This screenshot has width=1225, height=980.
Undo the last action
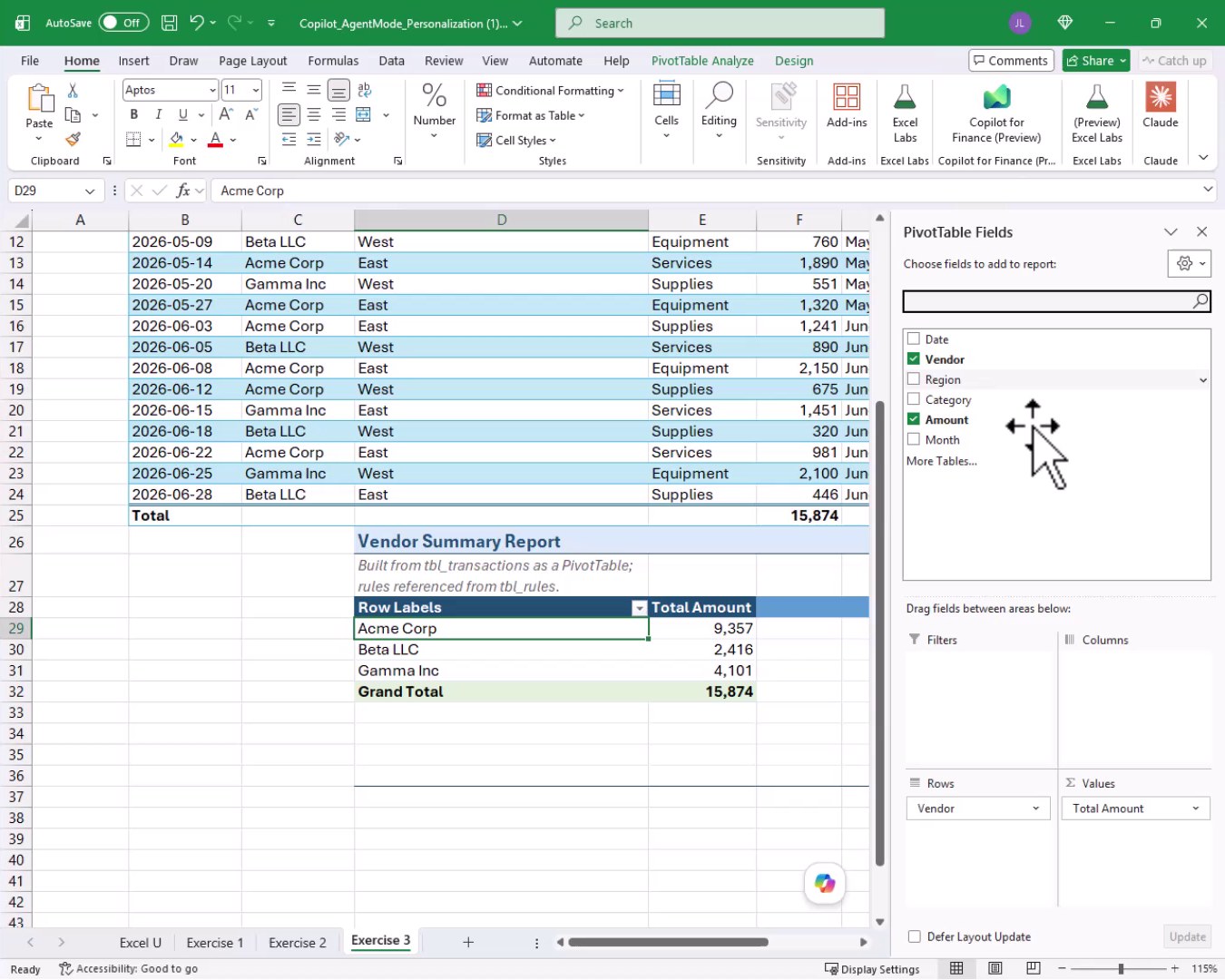point(196,23)
